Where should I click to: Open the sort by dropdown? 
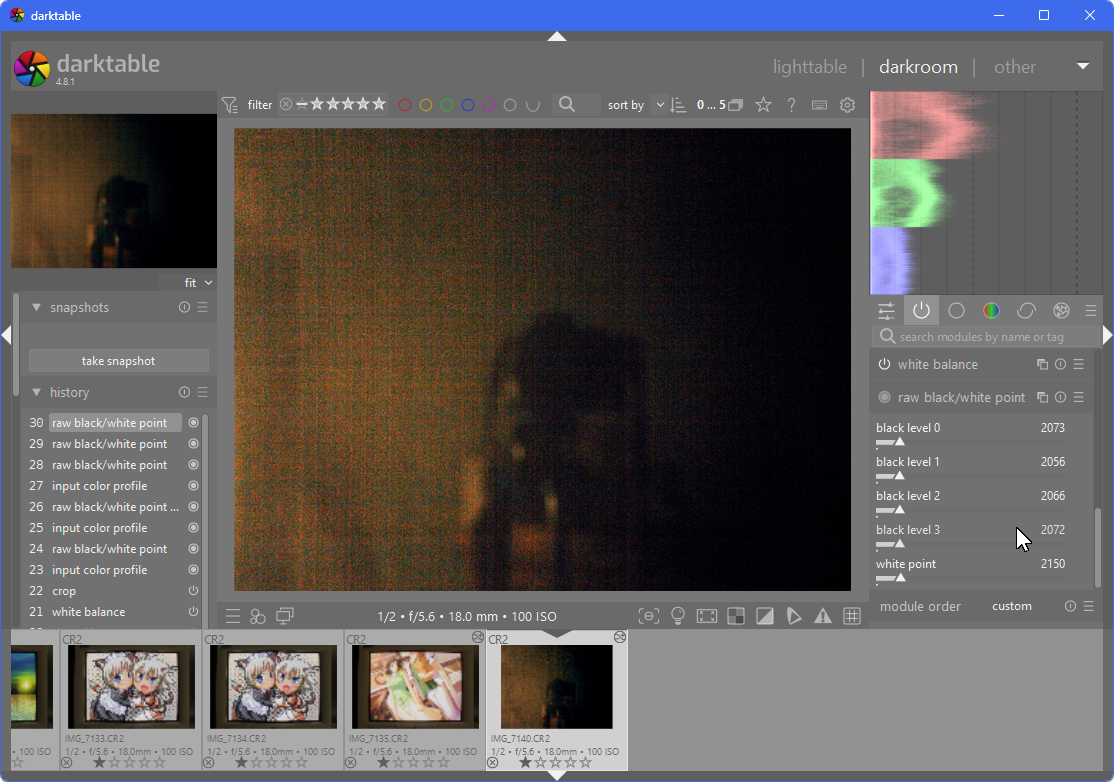tap(659, 105)
